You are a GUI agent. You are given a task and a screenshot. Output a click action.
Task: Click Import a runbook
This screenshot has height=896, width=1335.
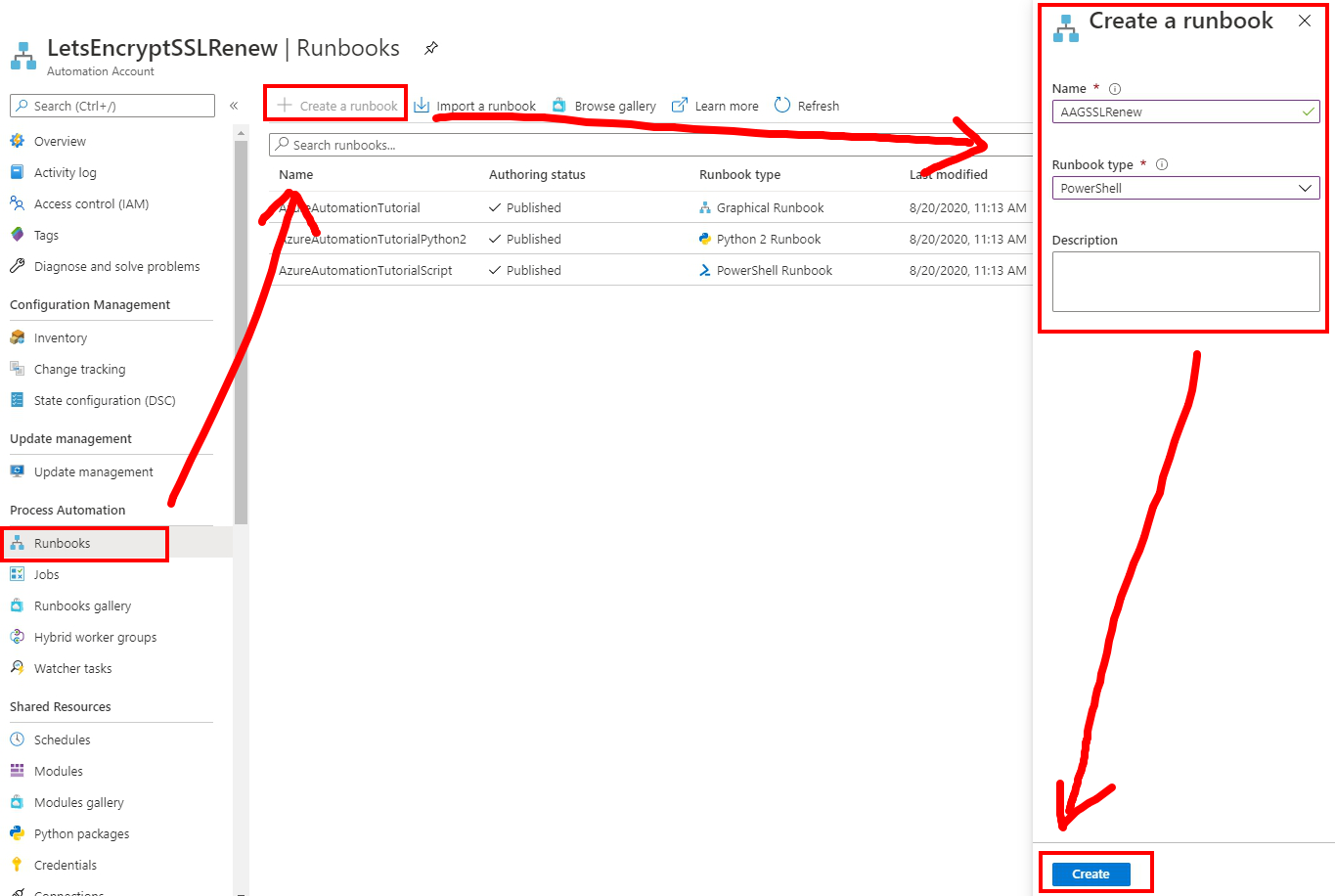tap(474, 106)
